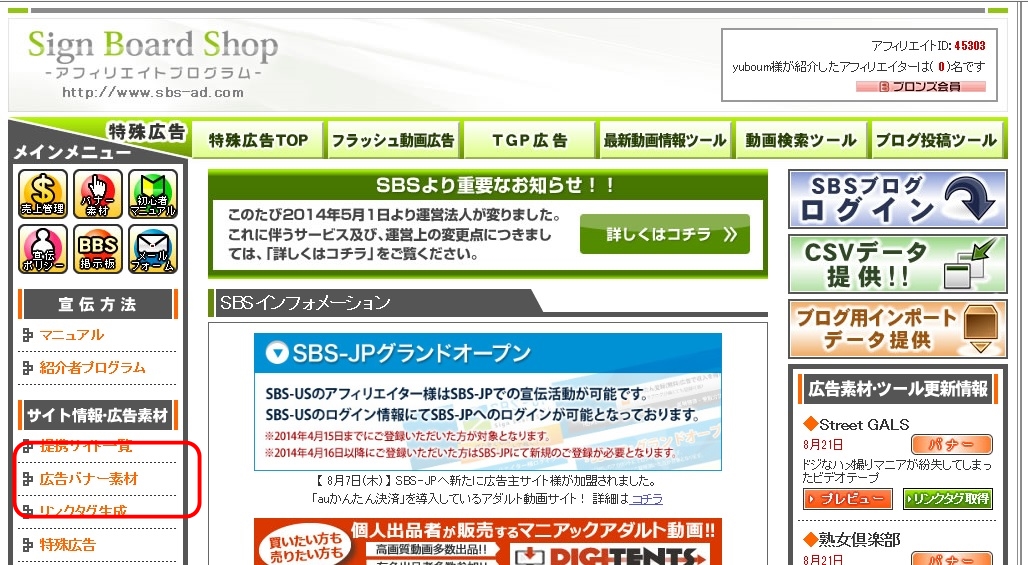Click the ブロンズ会員 badge
Viewport: 1028px width, 565px height.
pyautogui.click(x=920, y=87)
